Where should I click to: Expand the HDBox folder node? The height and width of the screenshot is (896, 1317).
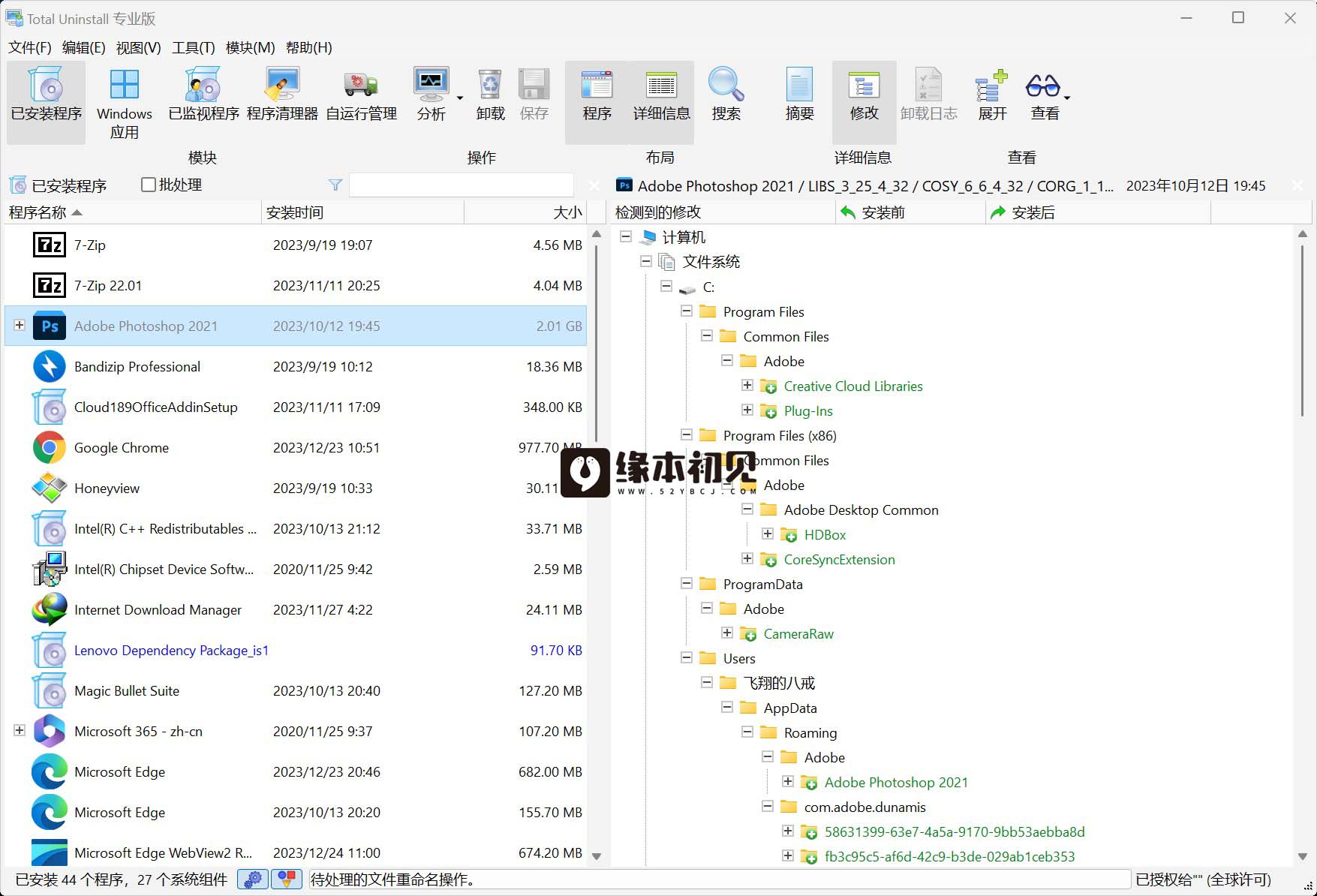pos(768,534)
